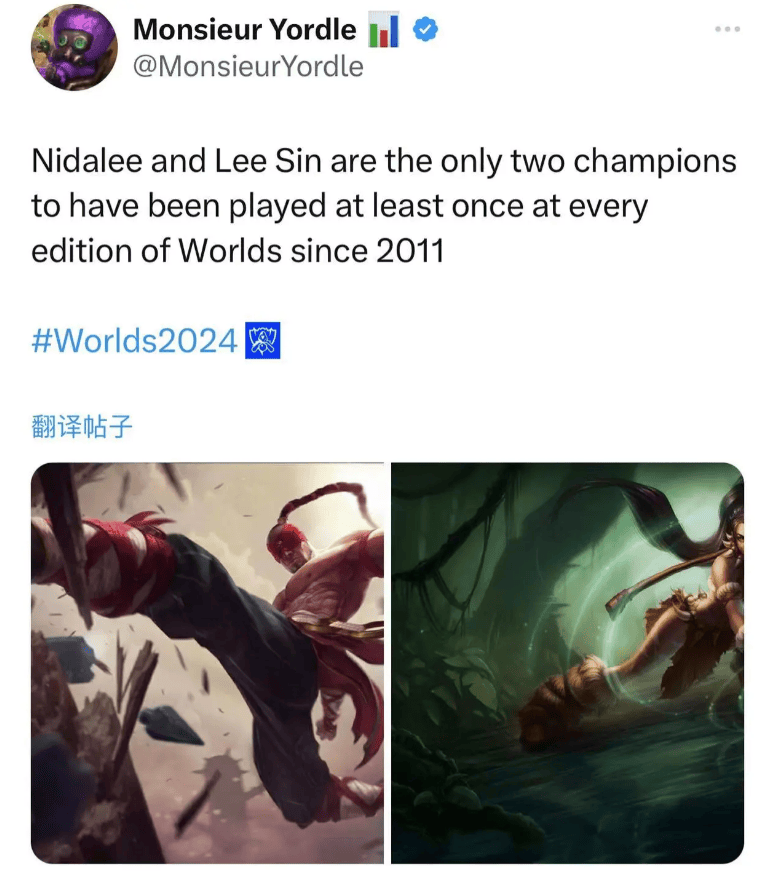Open the @MonsieurYordle handle
Screen dimensions: 775x881
point(248,66)
